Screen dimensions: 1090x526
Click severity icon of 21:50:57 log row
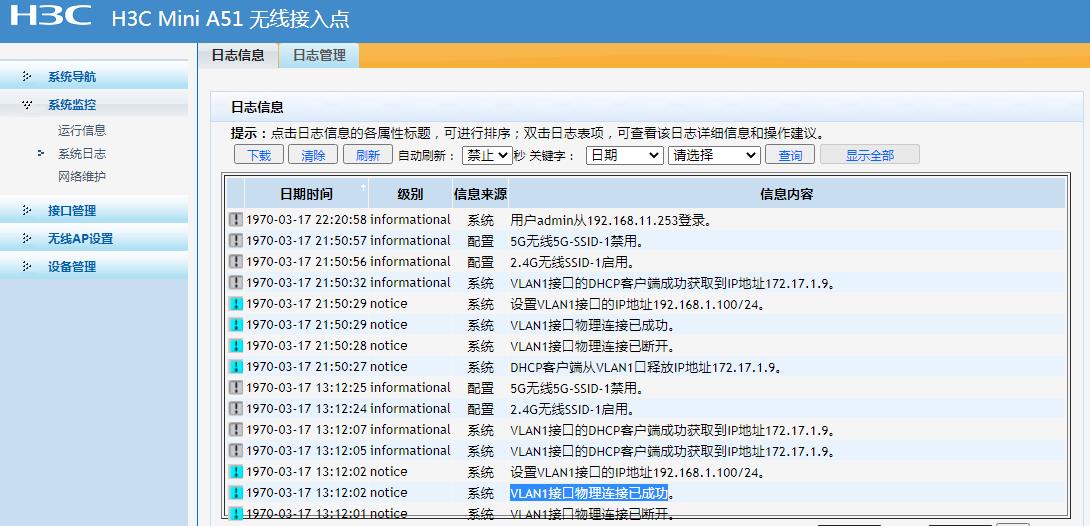[236, 241]
